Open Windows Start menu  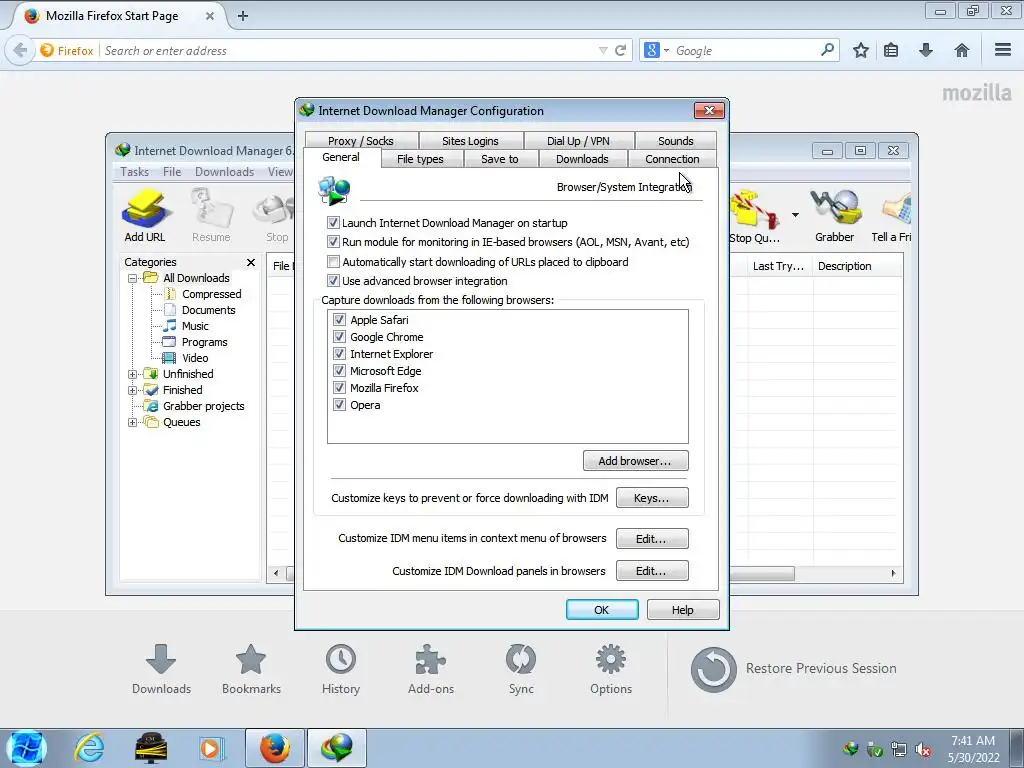pos(26,748)
